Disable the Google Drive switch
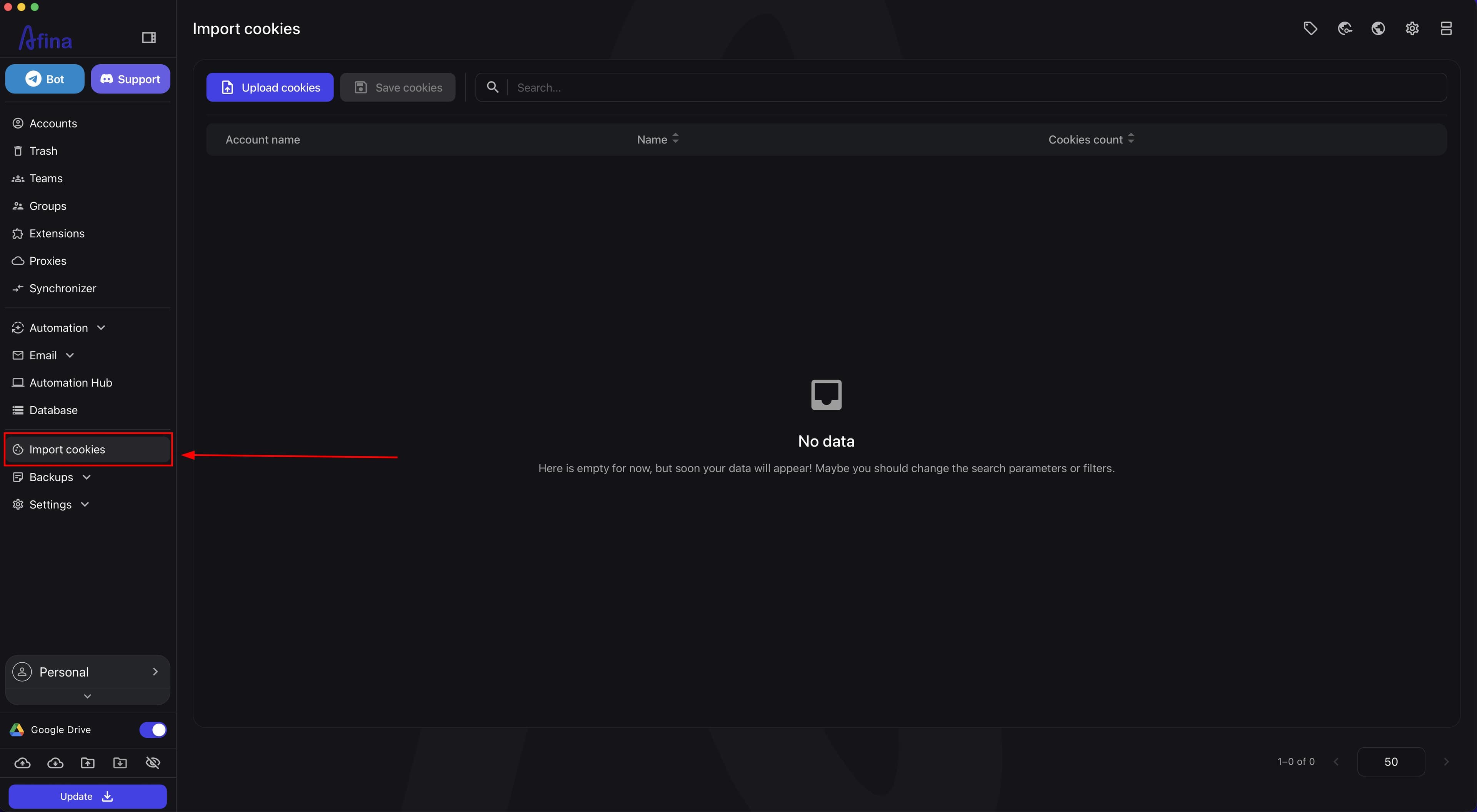 click(153, 729)
